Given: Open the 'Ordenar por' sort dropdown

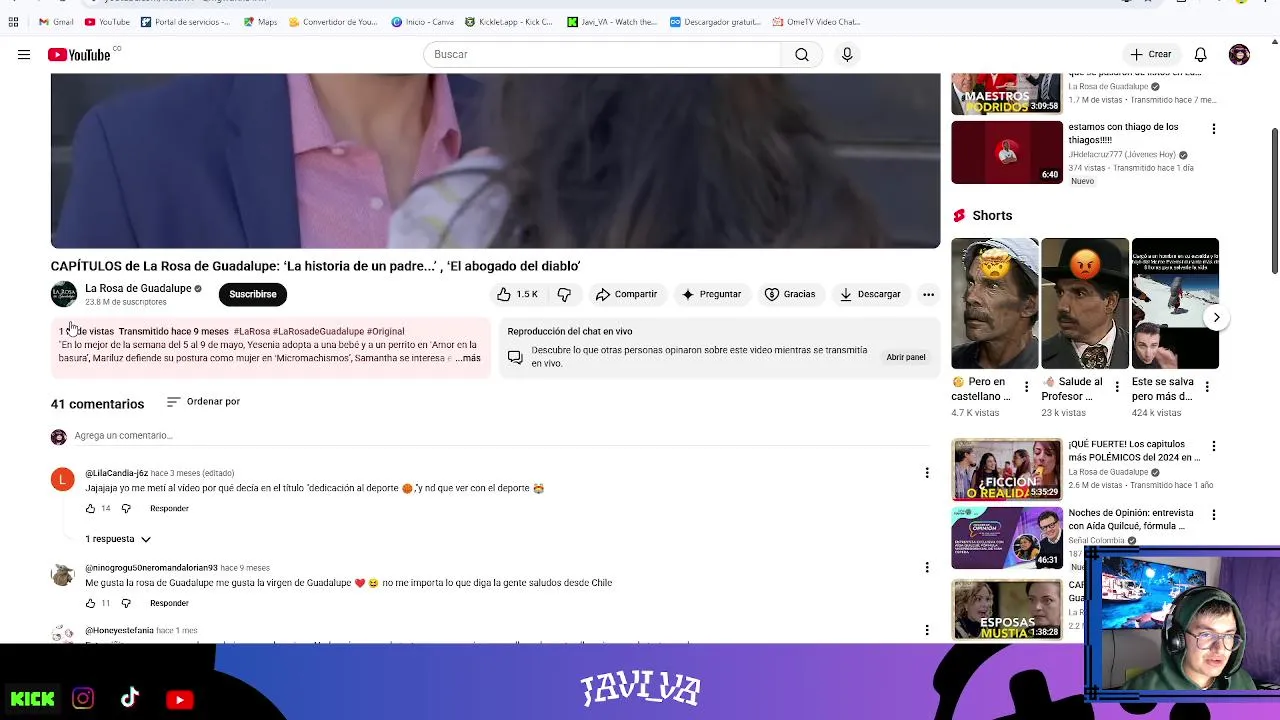Looking at the screenshot, I should [x=203, y=401].
